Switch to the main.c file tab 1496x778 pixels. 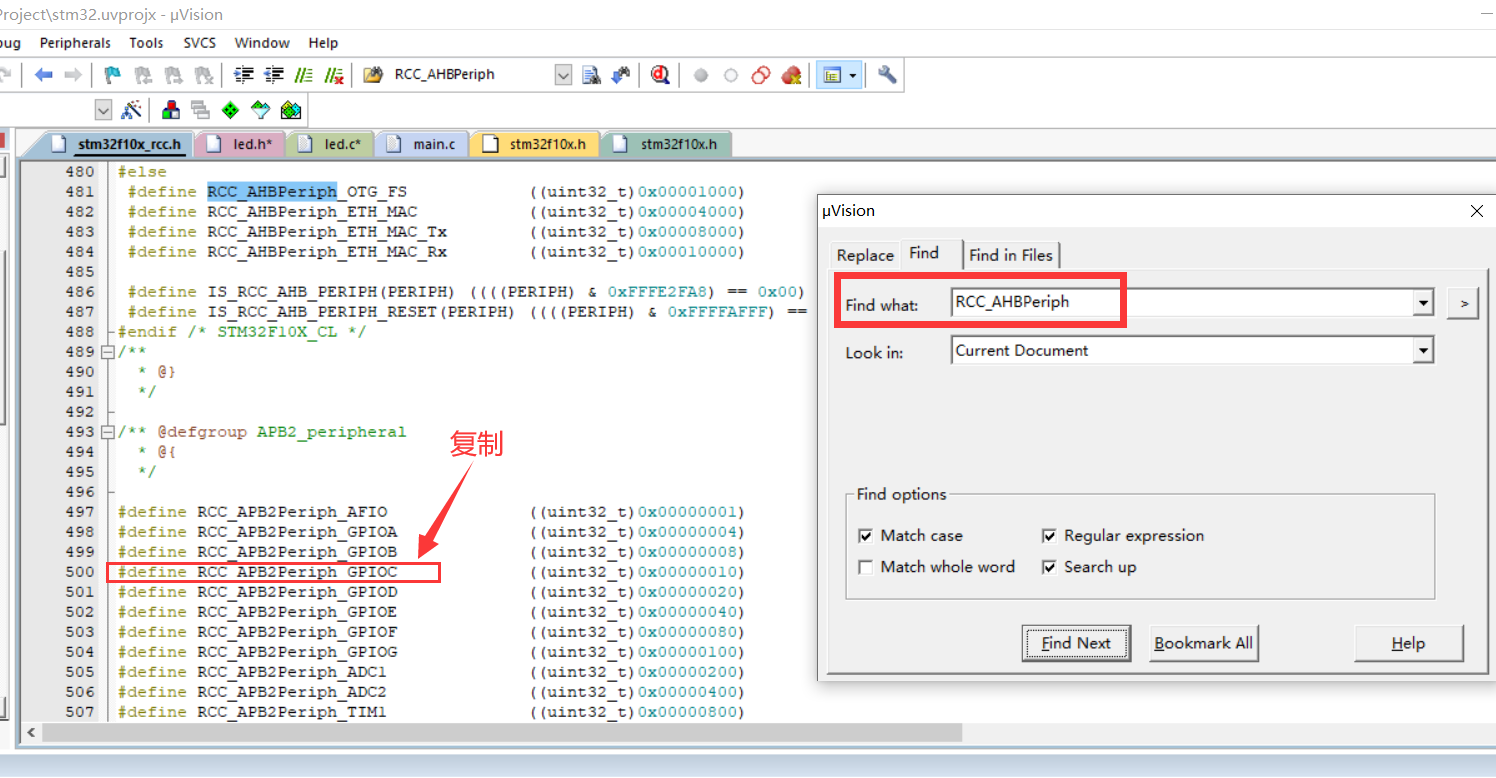coord(424,144)
